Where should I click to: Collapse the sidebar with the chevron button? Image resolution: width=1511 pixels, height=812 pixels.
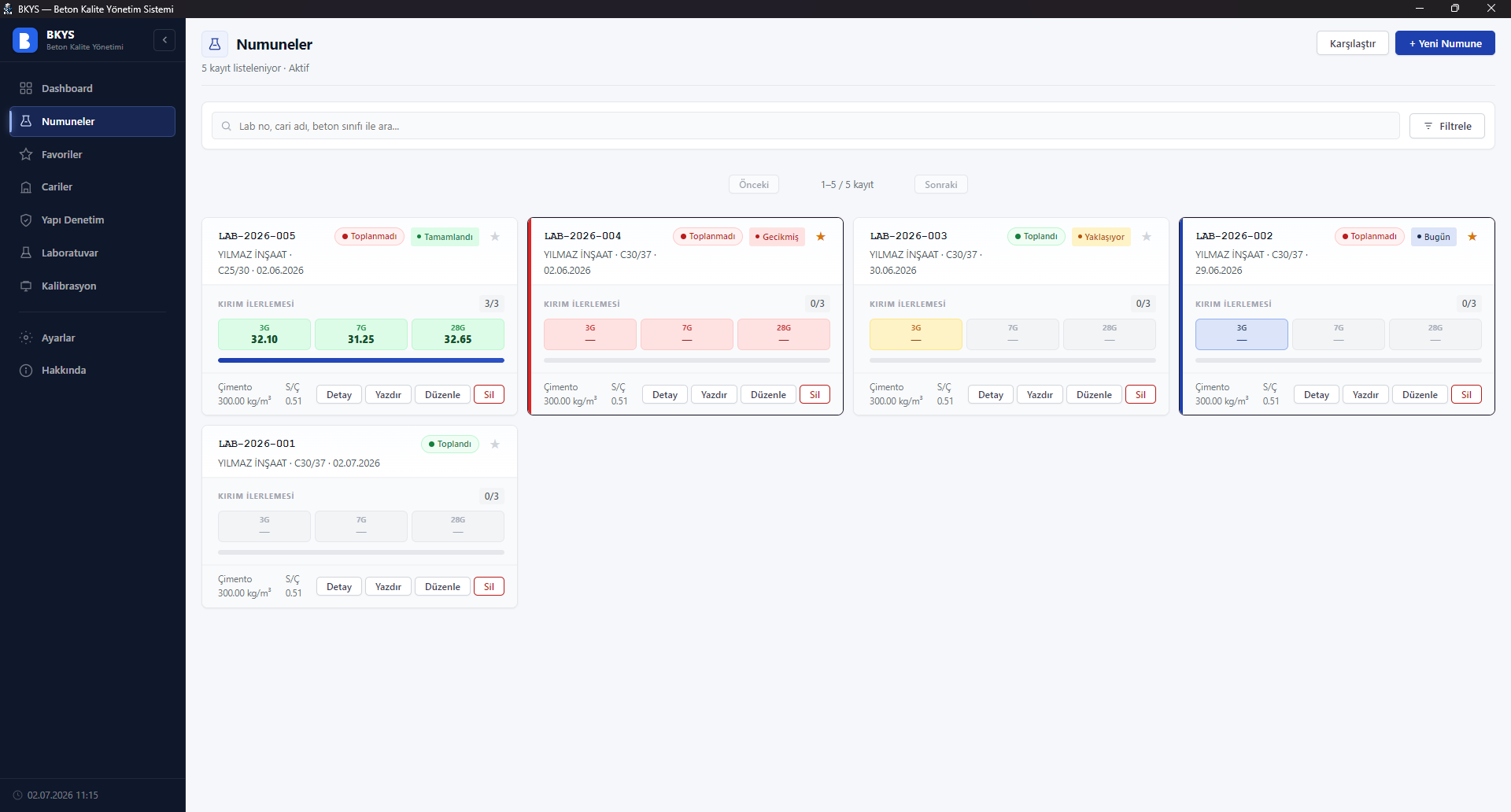coord(164,40)
